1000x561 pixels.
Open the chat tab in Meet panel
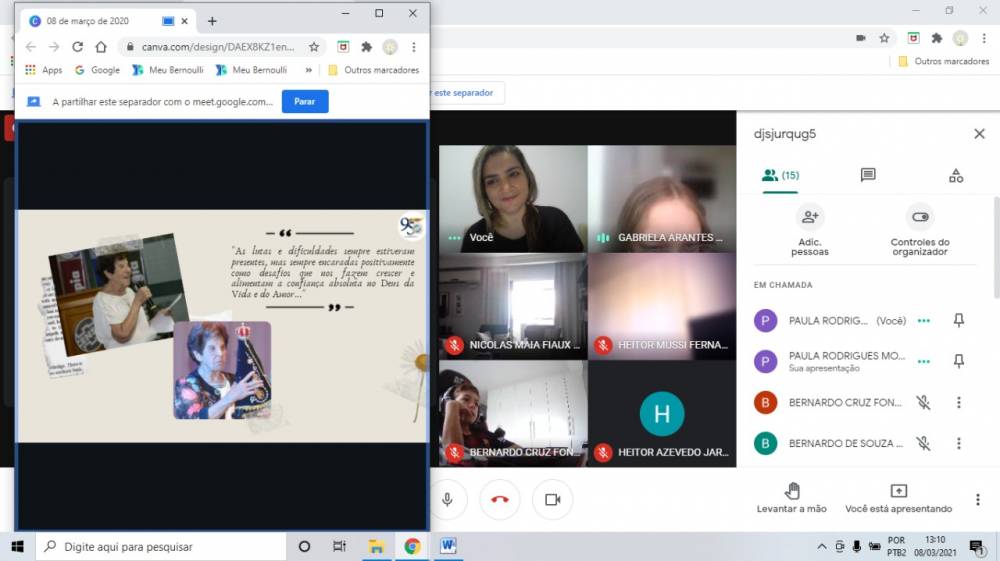[867, 175]
